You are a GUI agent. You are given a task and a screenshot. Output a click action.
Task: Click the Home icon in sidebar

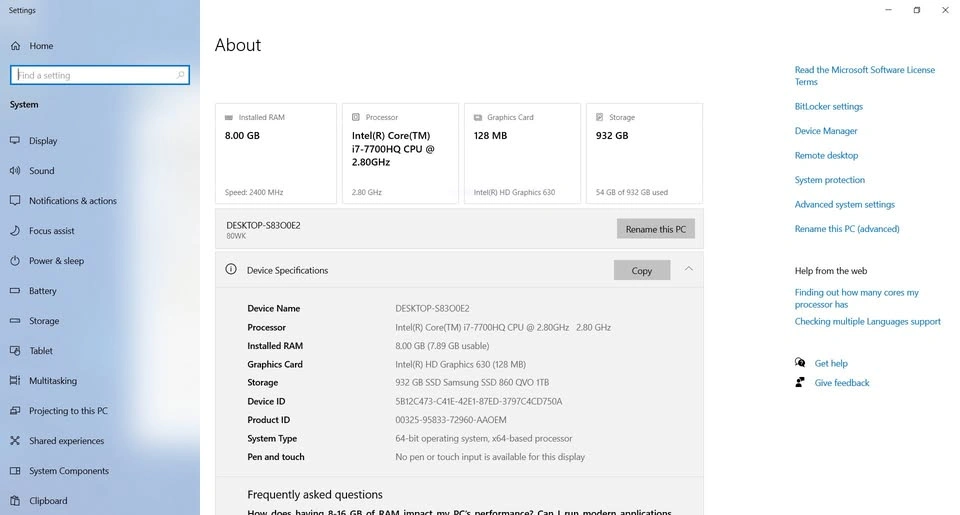[15, 46]
